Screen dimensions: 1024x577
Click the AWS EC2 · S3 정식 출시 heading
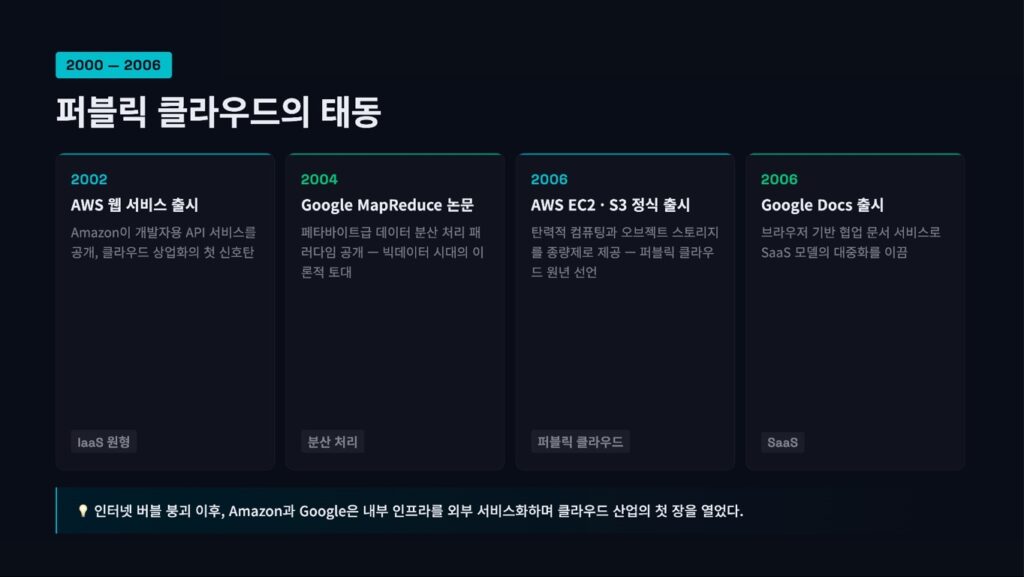click(x=610, y=205)
